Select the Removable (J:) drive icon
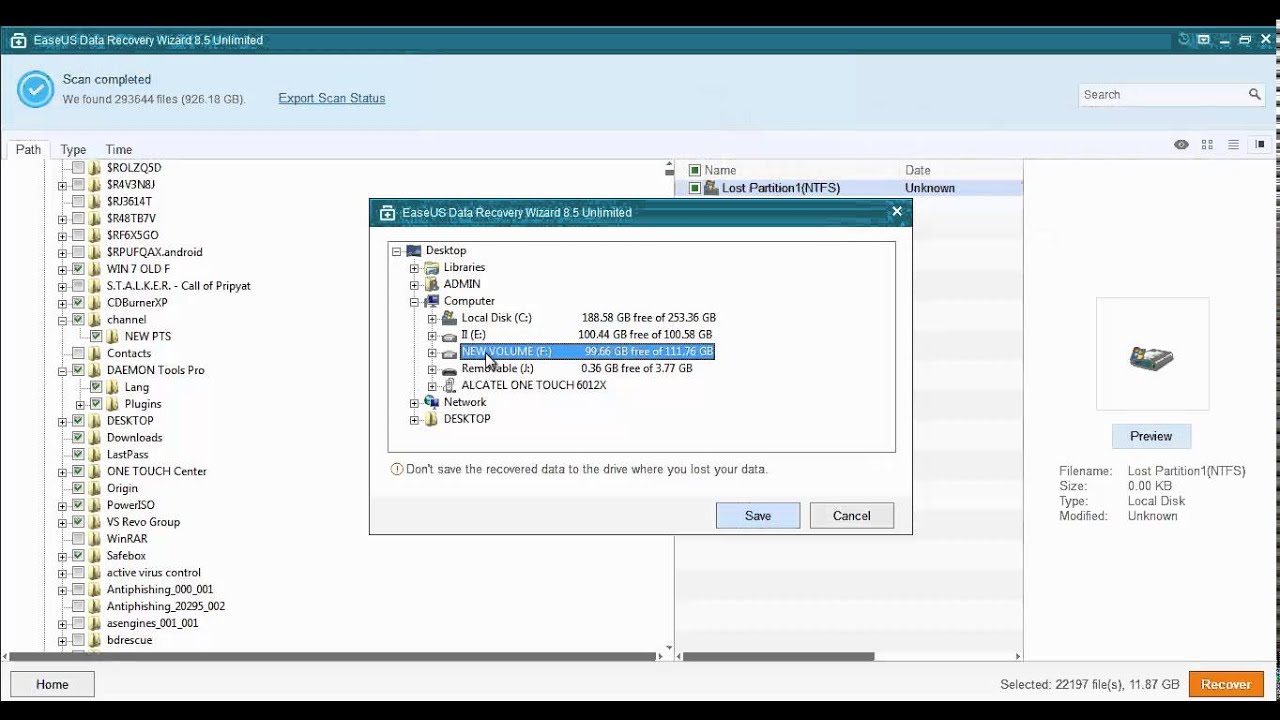This screenshot has width=1280, height=720. (x=450, y=369)
